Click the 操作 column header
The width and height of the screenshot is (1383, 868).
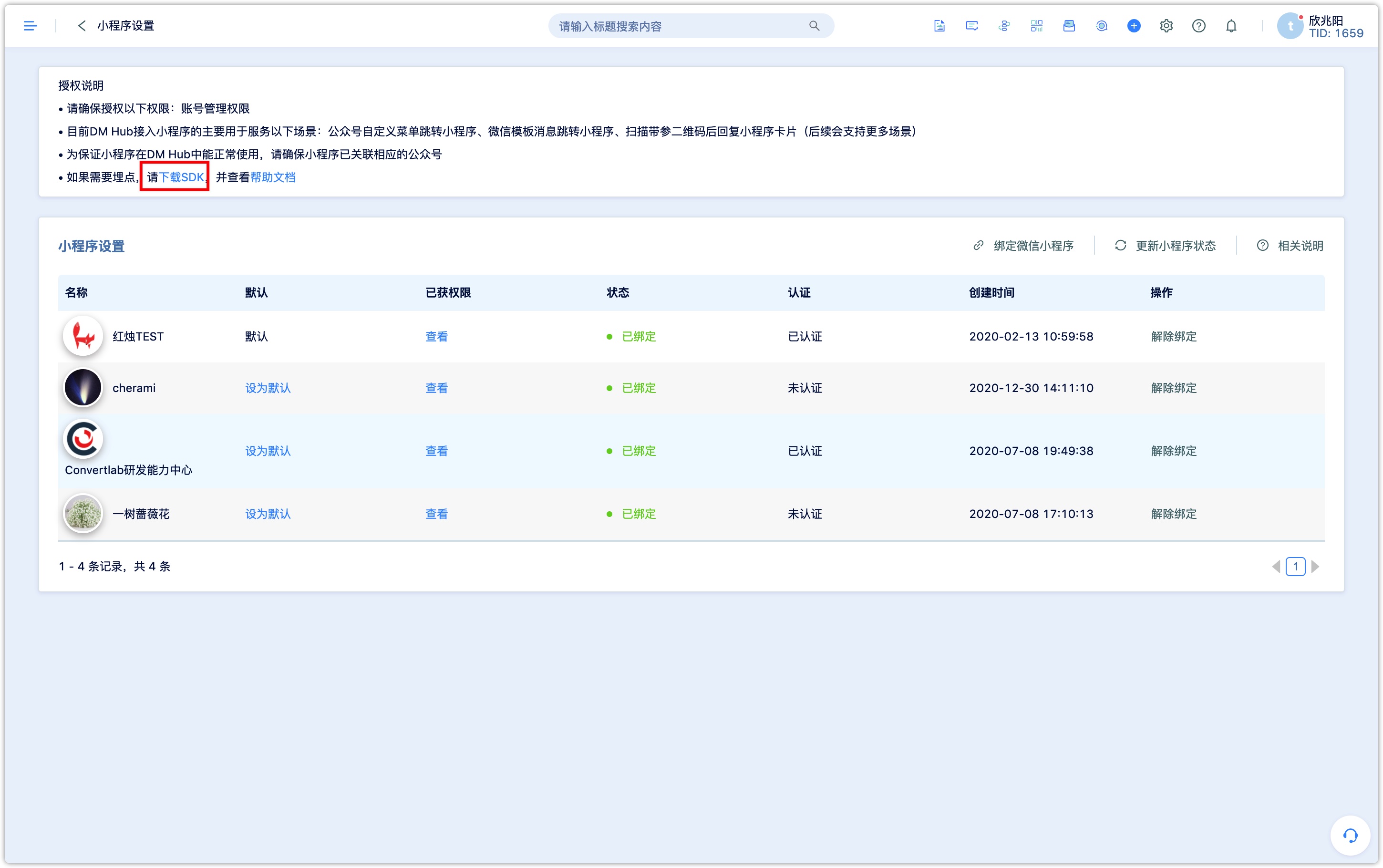click(x=1162, y=293)
